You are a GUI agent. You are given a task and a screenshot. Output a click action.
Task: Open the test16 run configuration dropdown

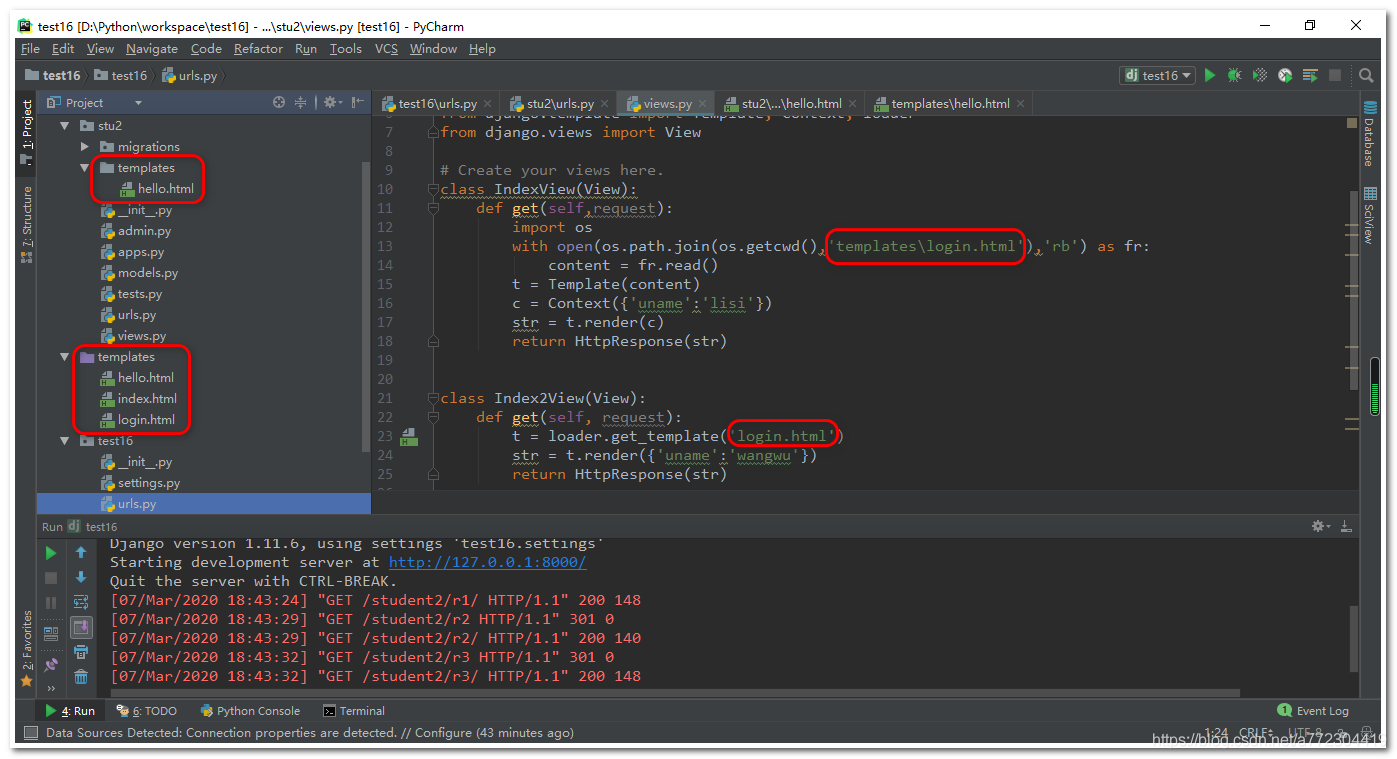pyautogui.click(x=1158, y=75)
